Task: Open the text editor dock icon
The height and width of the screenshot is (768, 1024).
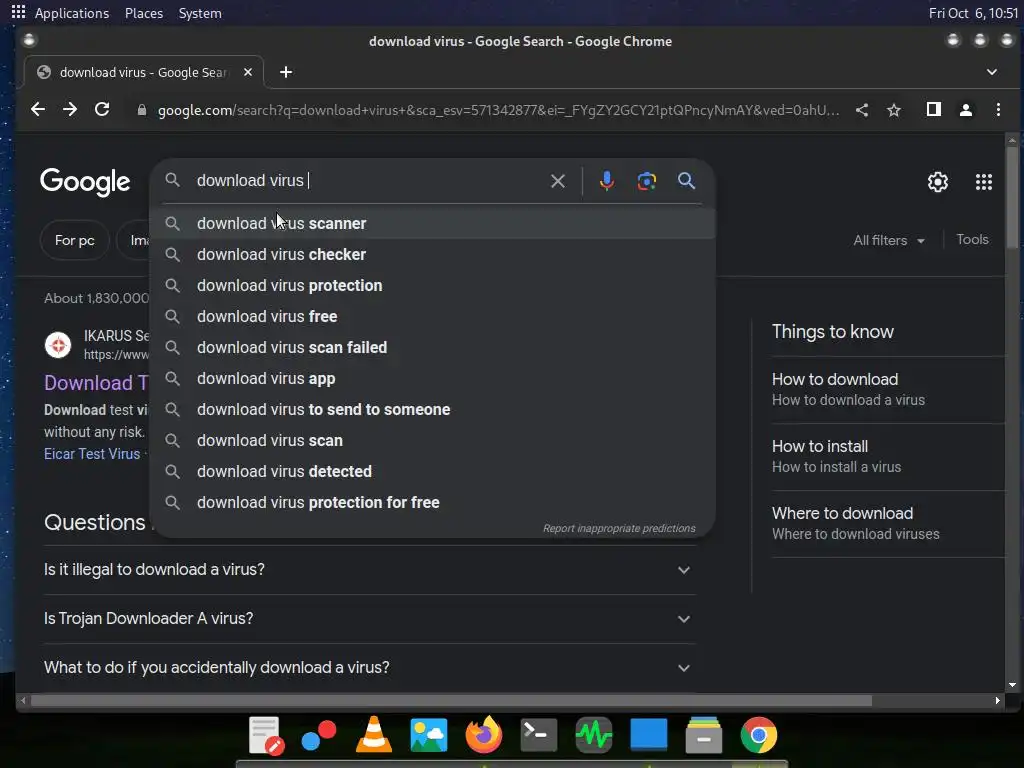Action: 266,735
